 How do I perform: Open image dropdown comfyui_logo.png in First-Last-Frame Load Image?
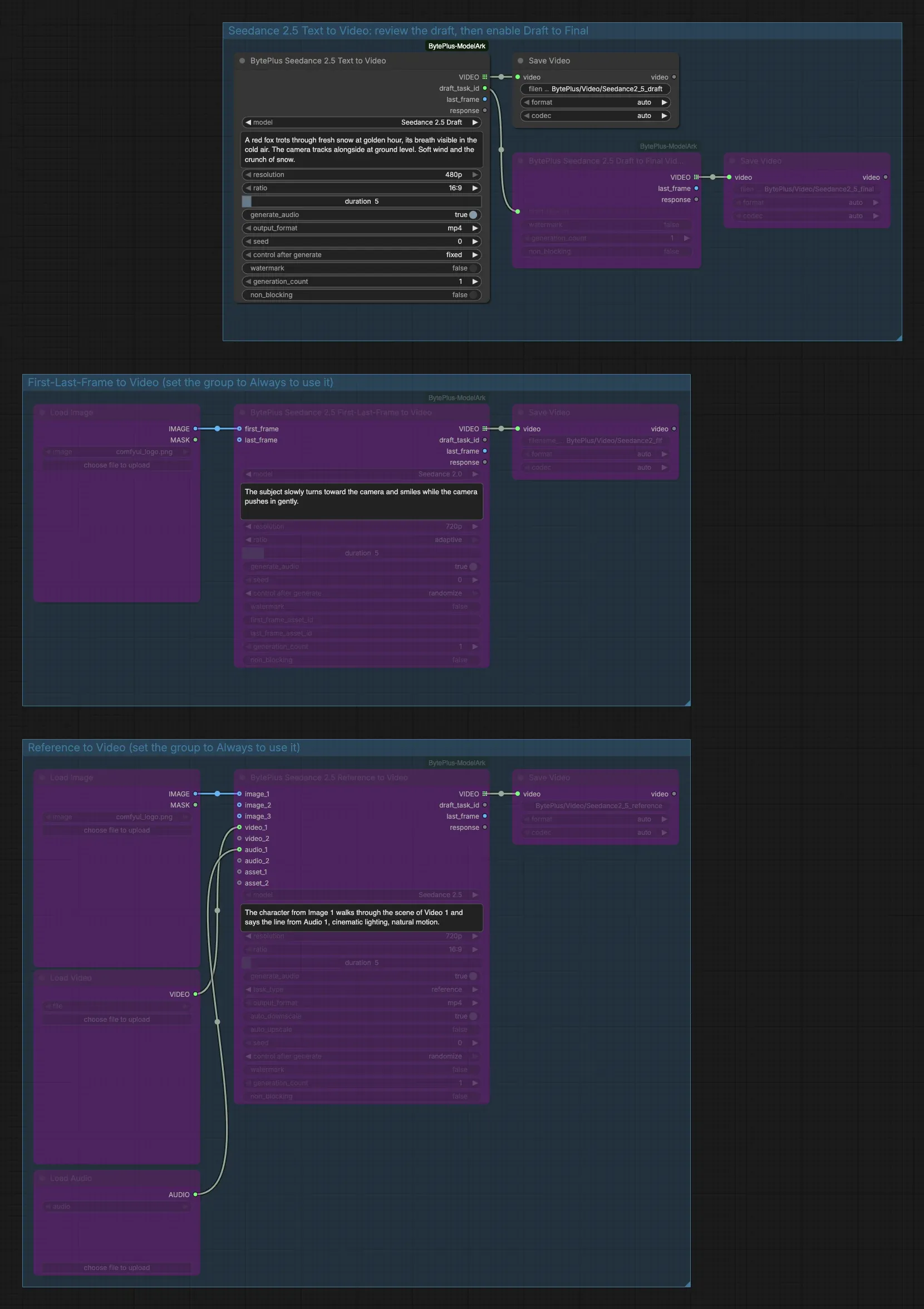(x=117, y=452)
